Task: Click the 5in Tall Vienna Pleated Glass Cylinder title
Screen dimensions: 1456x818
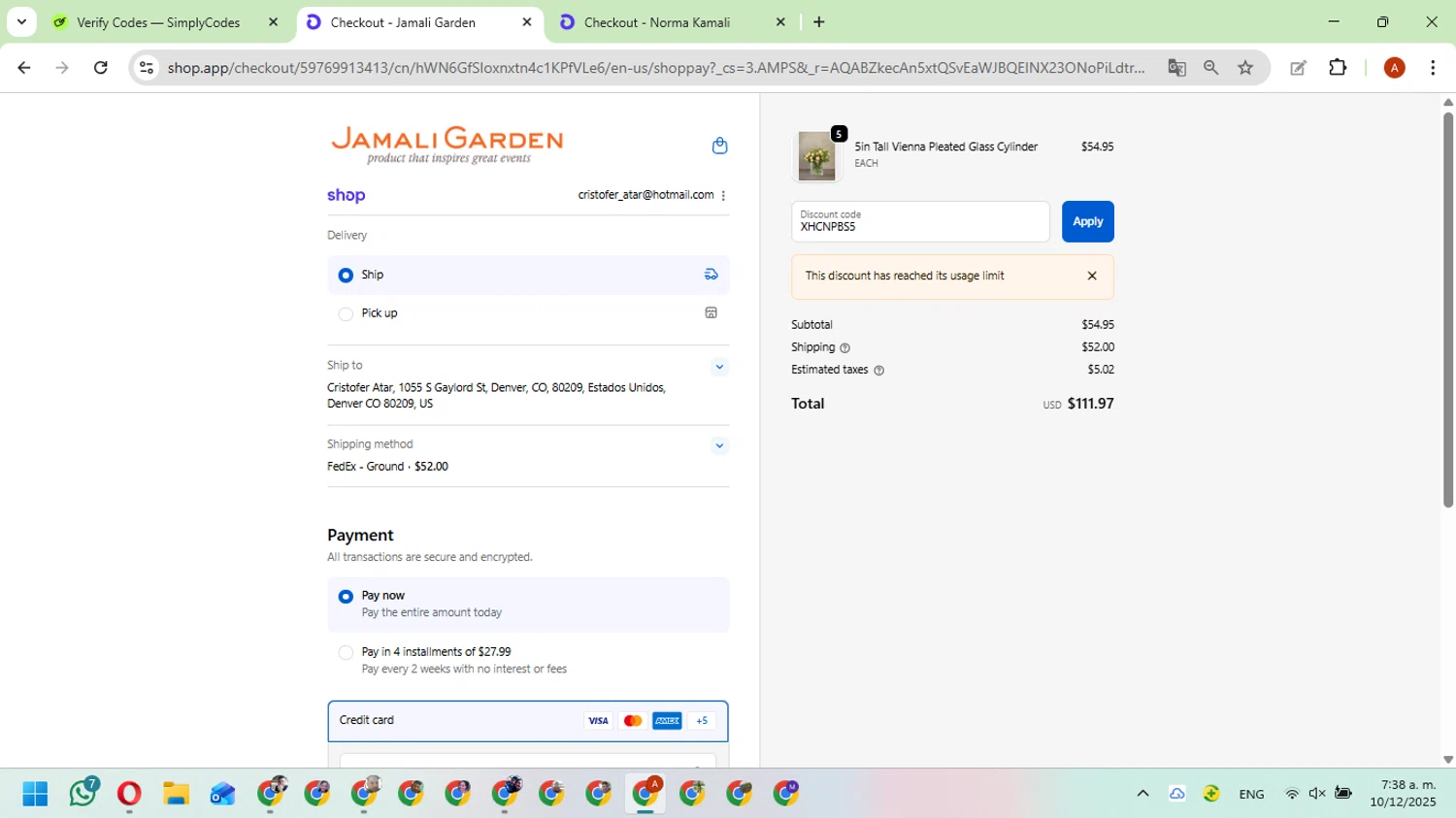Action: pos(945,147)
